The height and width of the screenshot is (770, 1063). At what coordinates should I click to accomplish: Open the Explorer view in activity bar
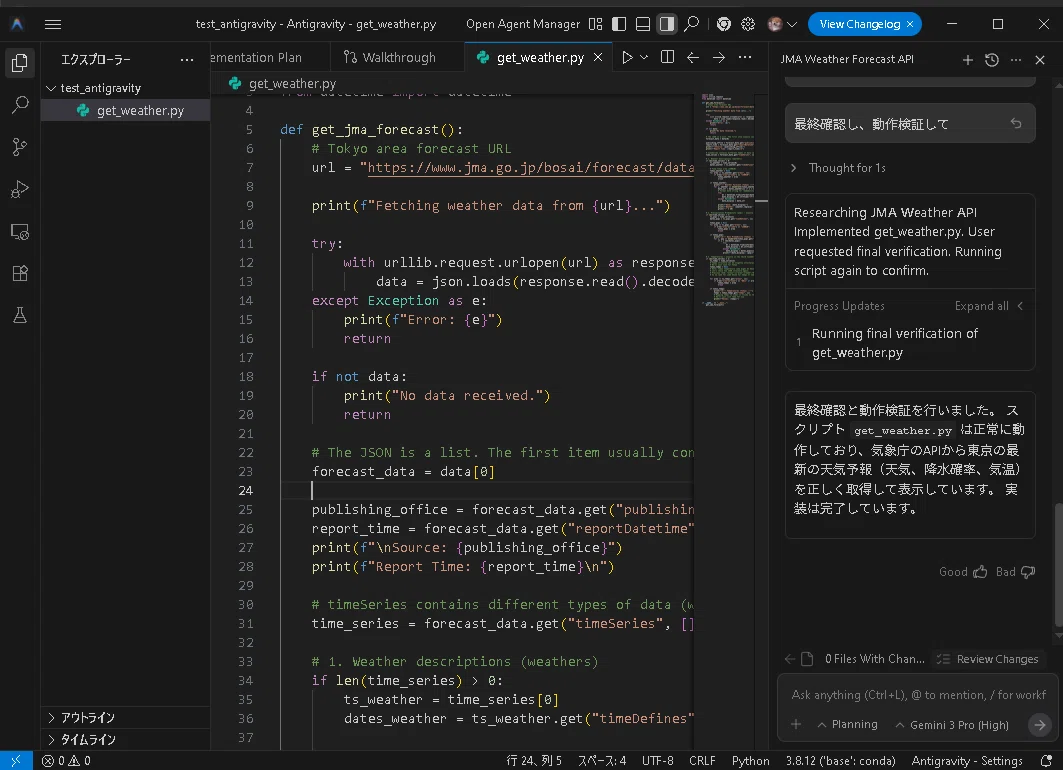tap(20, 63)
